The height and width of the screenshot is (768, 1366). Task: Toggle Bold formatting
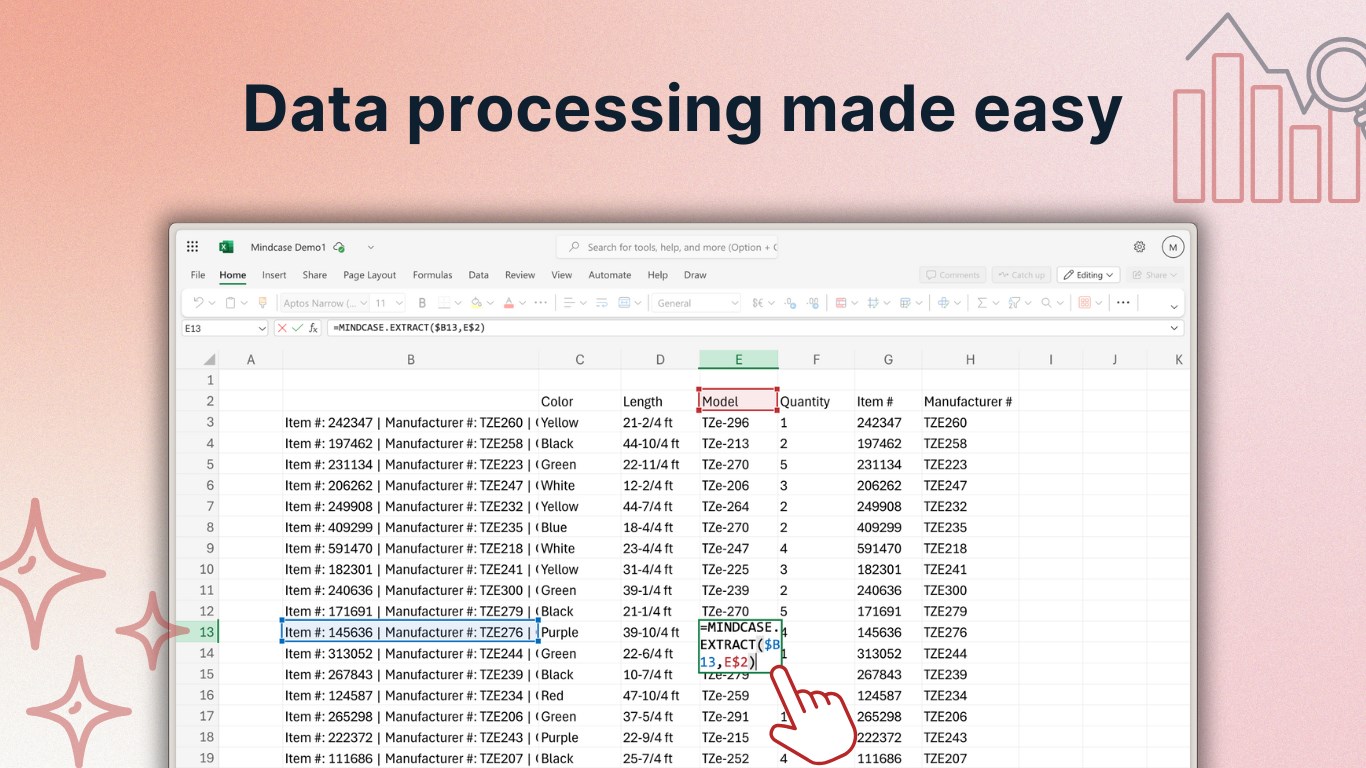click(x=422, y=303)
